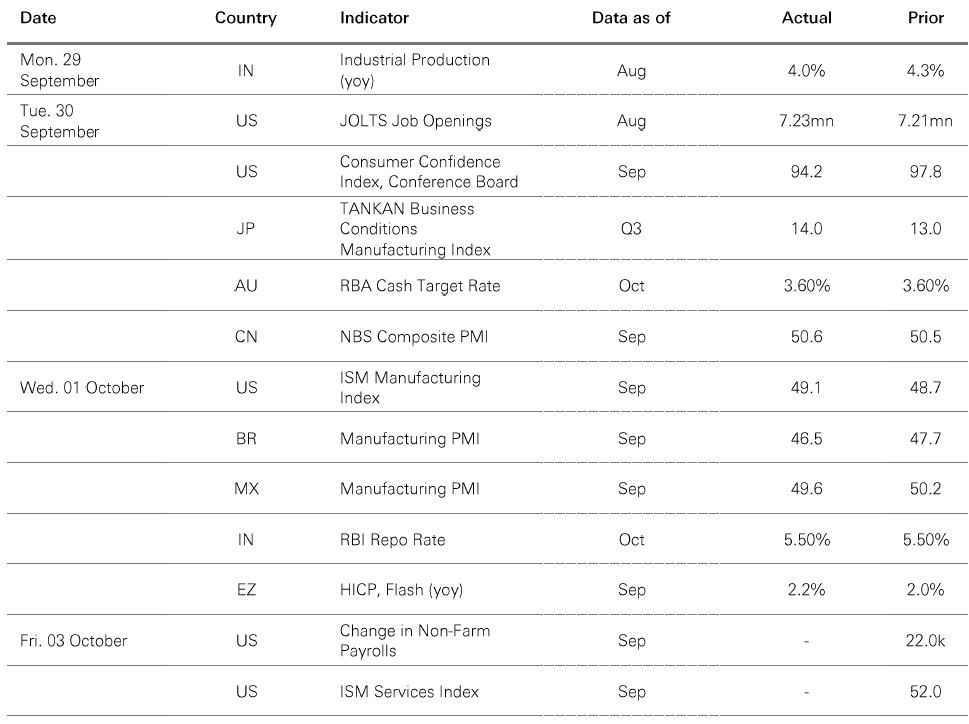Image resolution: width=969 pixels, height=724 pixels.
Task: Click the Indicator column header
Action: [x=374, y=18]
